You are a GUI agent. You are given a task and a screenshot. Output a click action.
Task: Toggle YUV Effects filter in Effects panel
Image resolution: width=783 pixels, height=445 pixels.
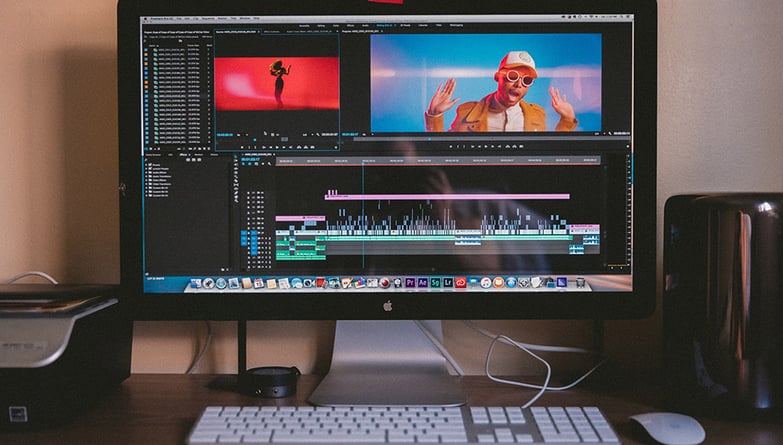[200, 160]
